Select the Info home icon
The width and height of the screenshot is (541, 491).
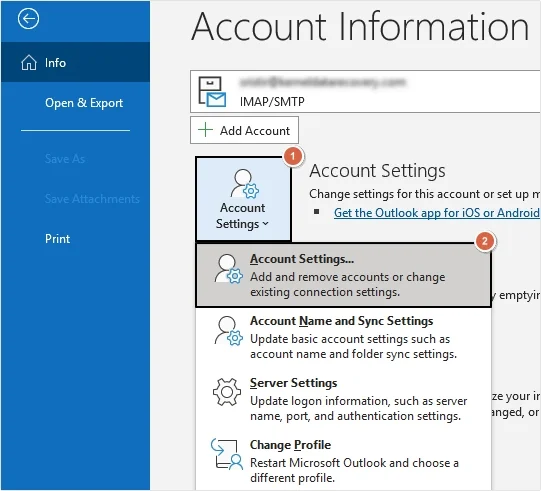pyautogui.click(x=29, y=63)
